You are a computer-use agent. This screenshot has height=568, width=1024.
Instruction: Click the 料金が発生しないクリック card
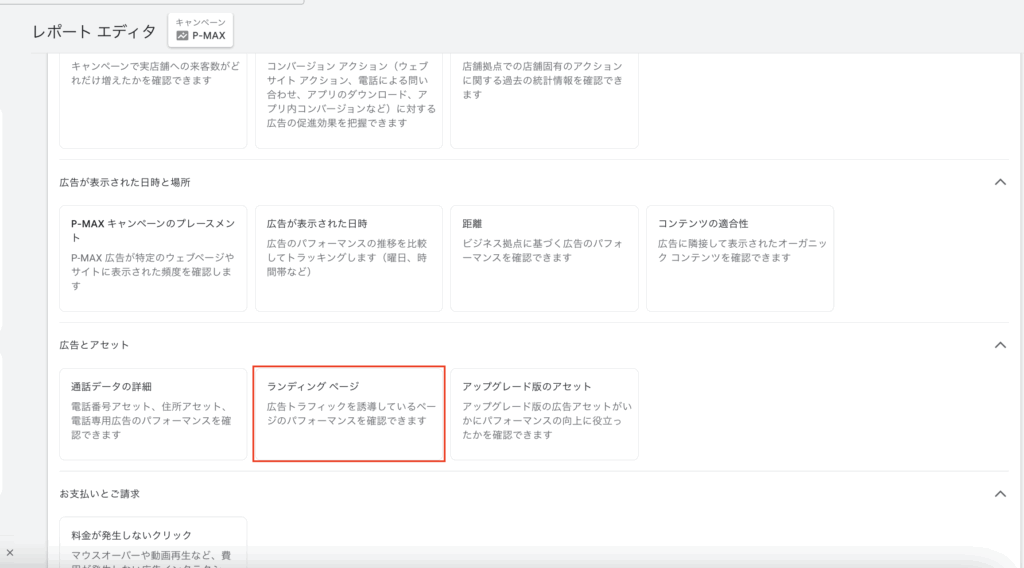[x=153, y=540]
